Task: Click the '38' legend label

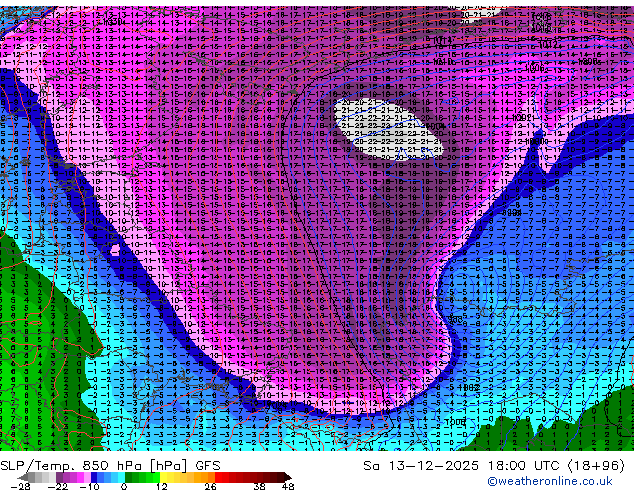Action: coord(260,486)
